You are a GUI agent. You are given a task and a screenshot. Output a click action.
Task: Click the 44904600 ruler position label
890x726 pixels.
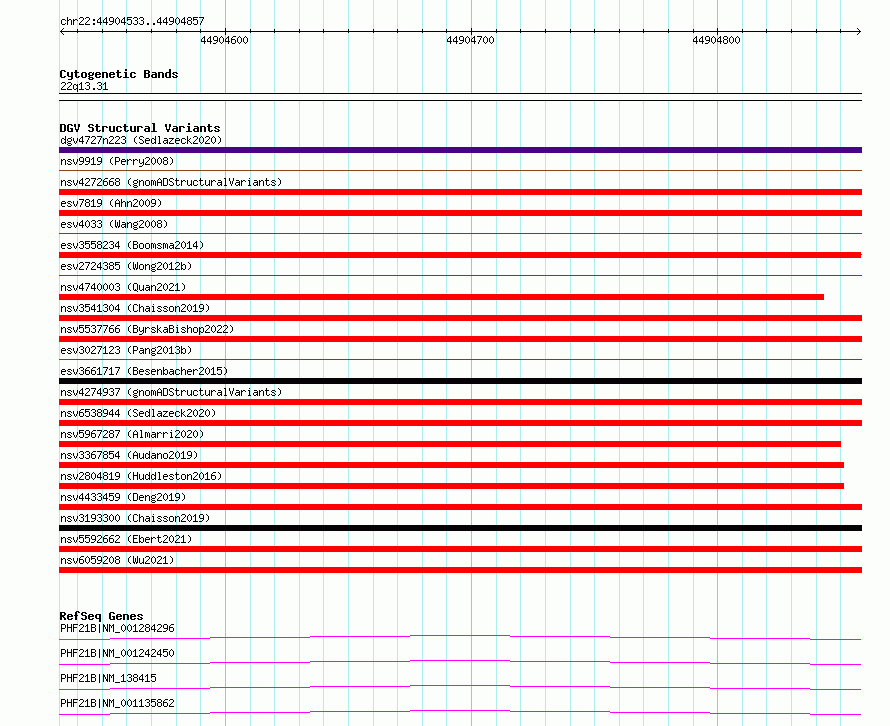(x=225, y=40)
